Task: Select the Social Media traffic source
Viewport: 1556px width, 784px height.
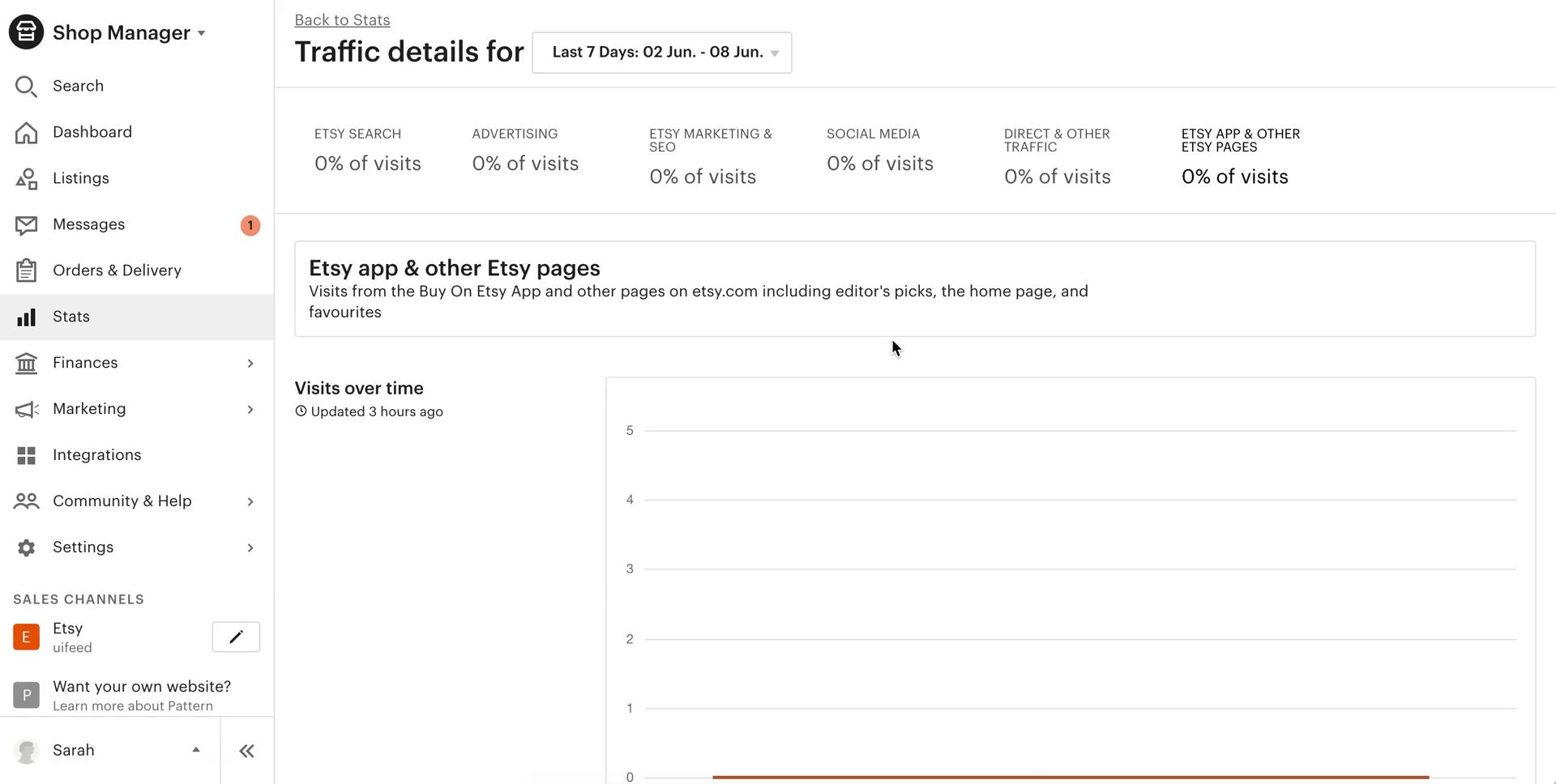Action: (x=880, y=151)
